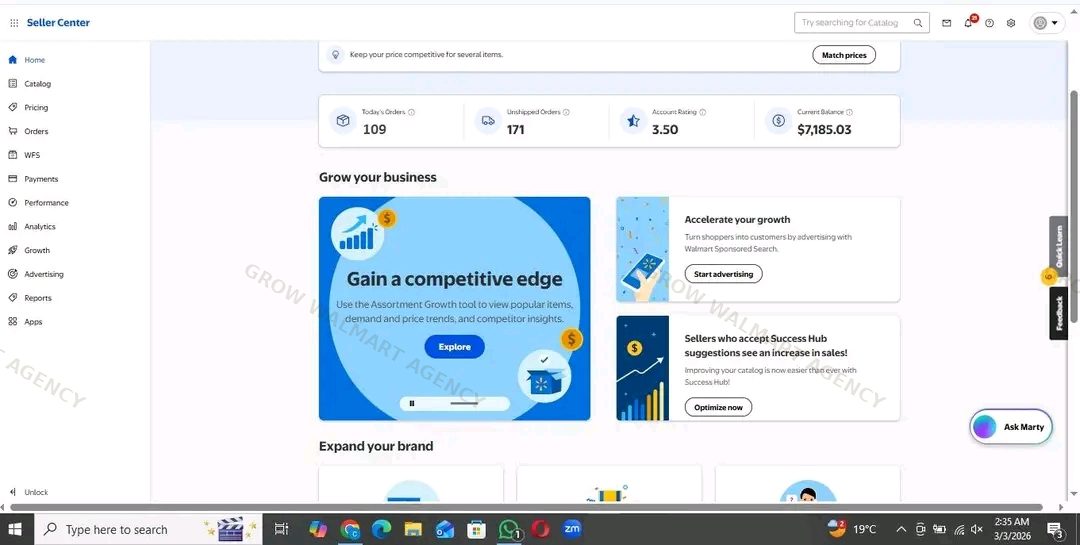Open the mail inbox icon
1080x545 pixels.
coord(946,23)
